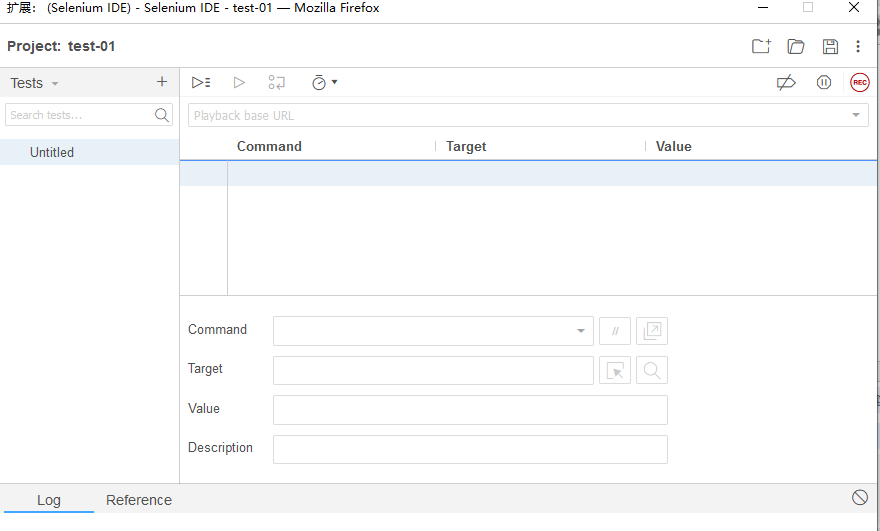Save the project with the disk icon
Screen dimensions: 880x531
coord(830,46)
